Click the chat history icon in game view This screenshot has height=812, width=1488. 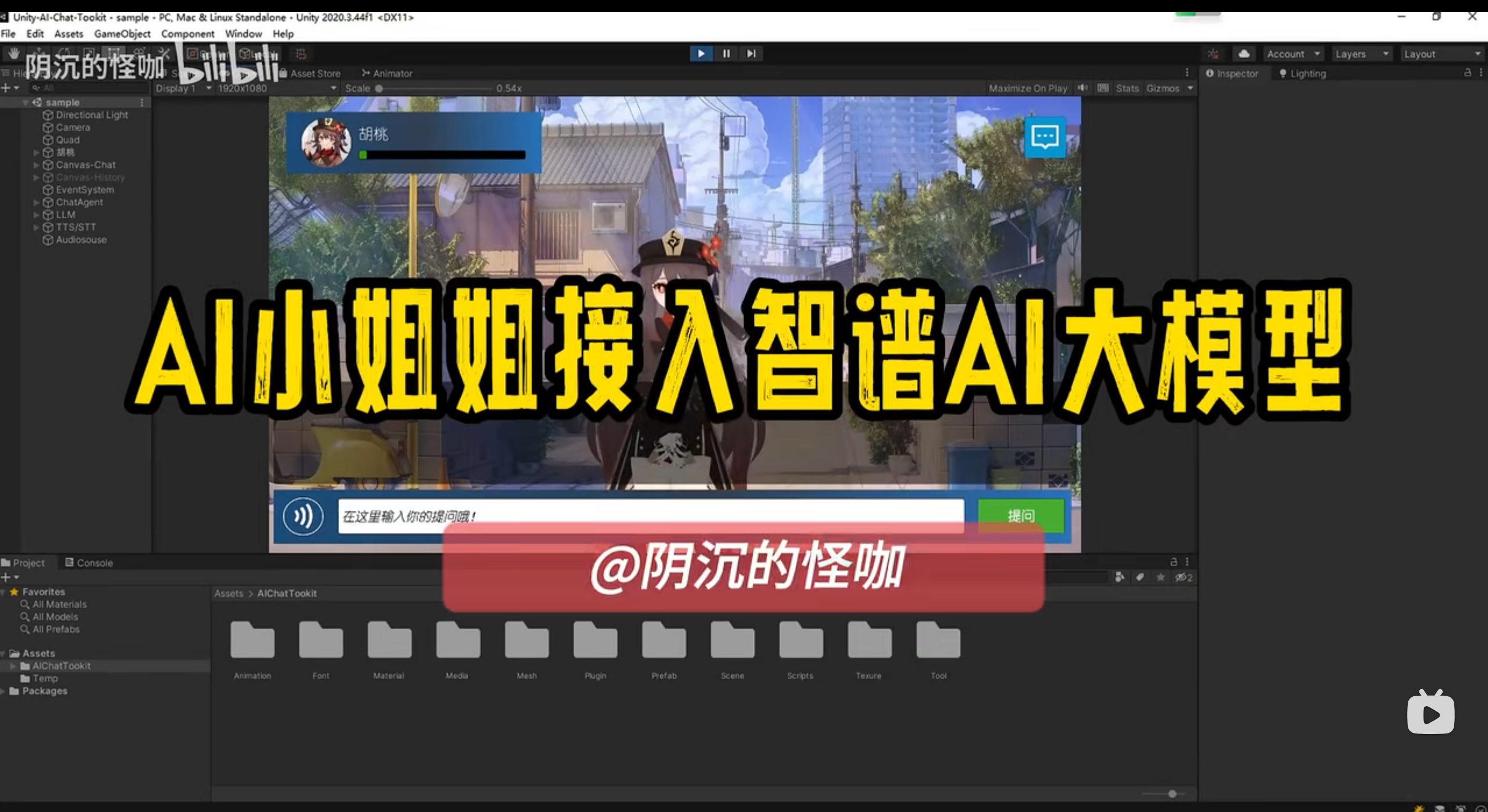click(1045, 137)
